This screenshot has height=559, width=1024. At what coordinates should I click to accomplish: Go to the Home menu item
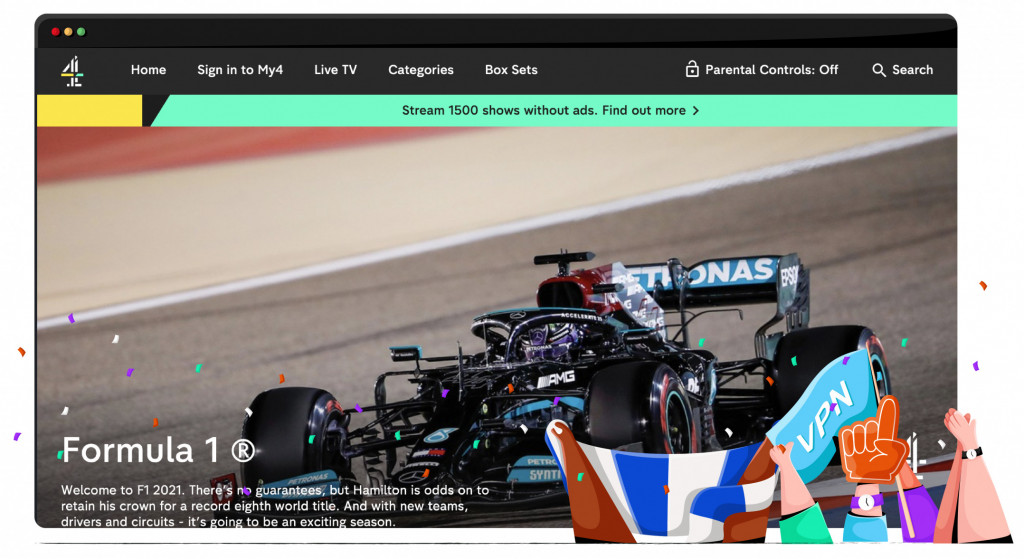pyautogui.click(x=148, y=70)
